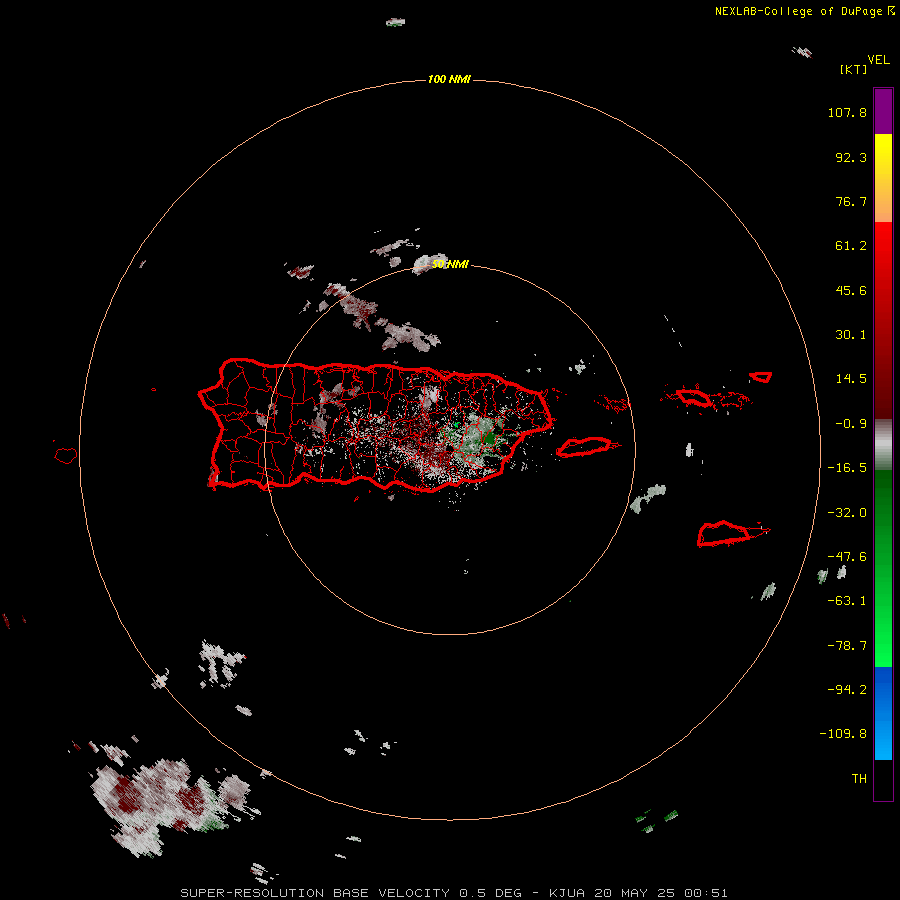Select the -109.8 legend value

tap(843, 734)
